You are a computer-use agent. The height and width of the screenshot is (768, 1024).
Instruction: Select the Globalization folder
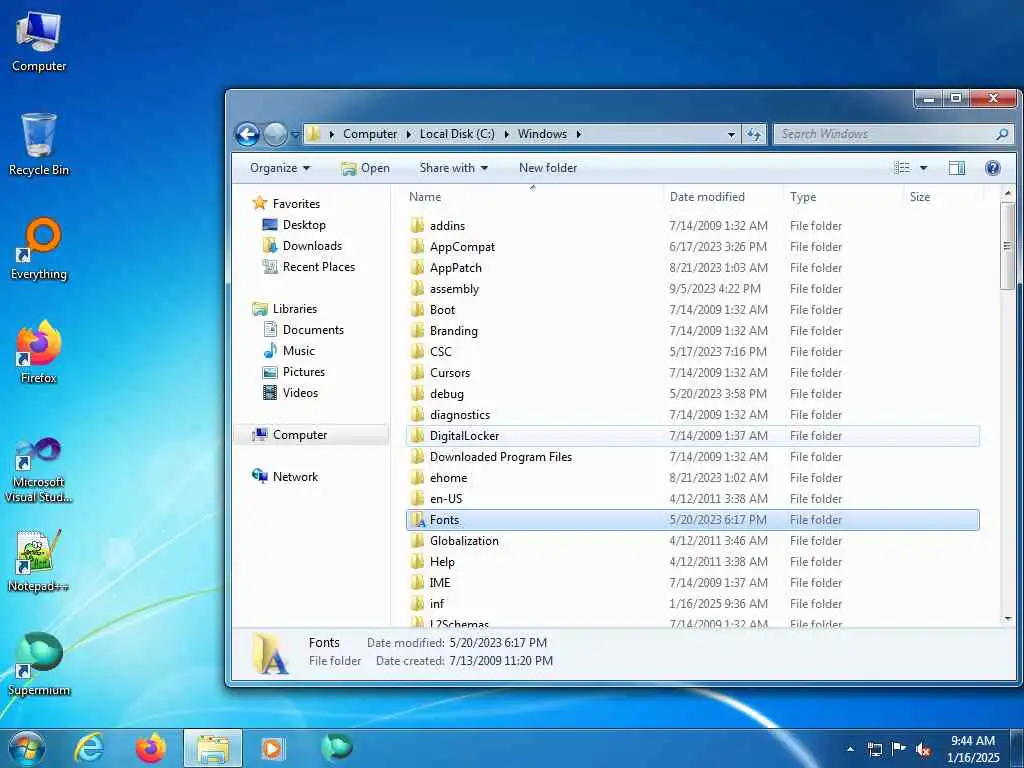tap(693, 541)
